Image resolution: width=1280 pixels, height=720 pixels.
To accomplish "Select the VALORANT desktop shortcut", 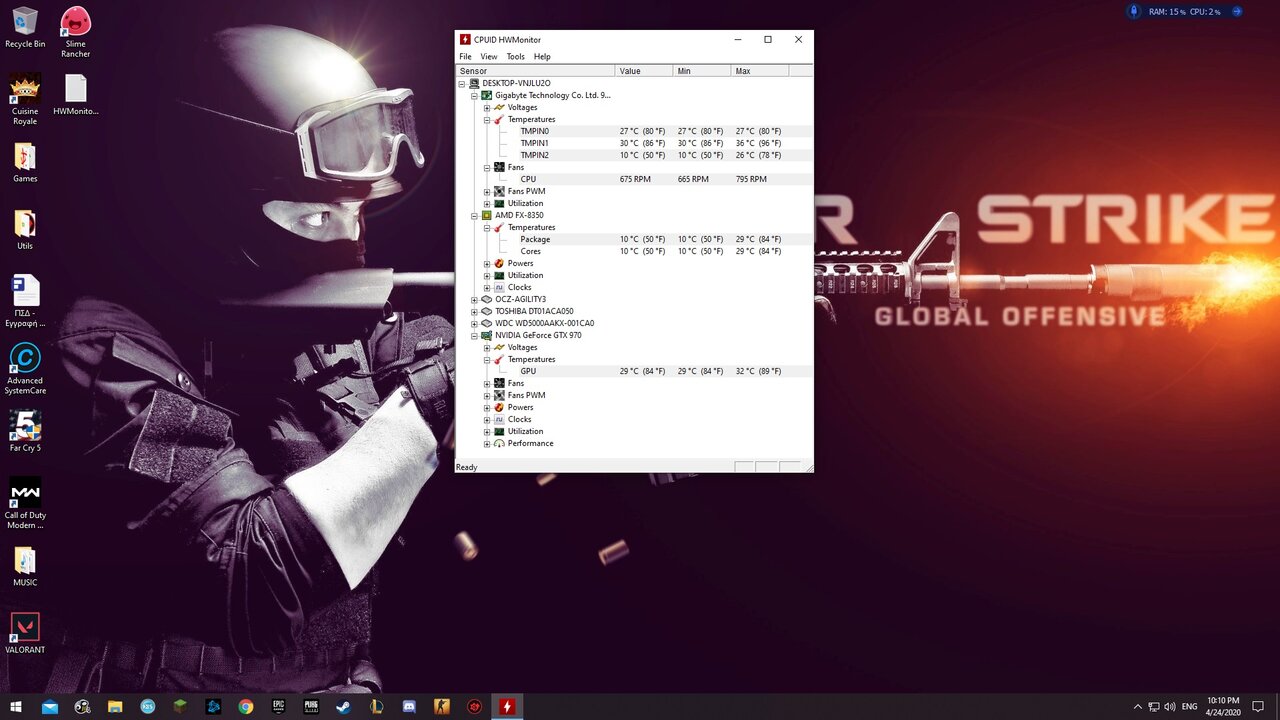I will coord(25,633).
